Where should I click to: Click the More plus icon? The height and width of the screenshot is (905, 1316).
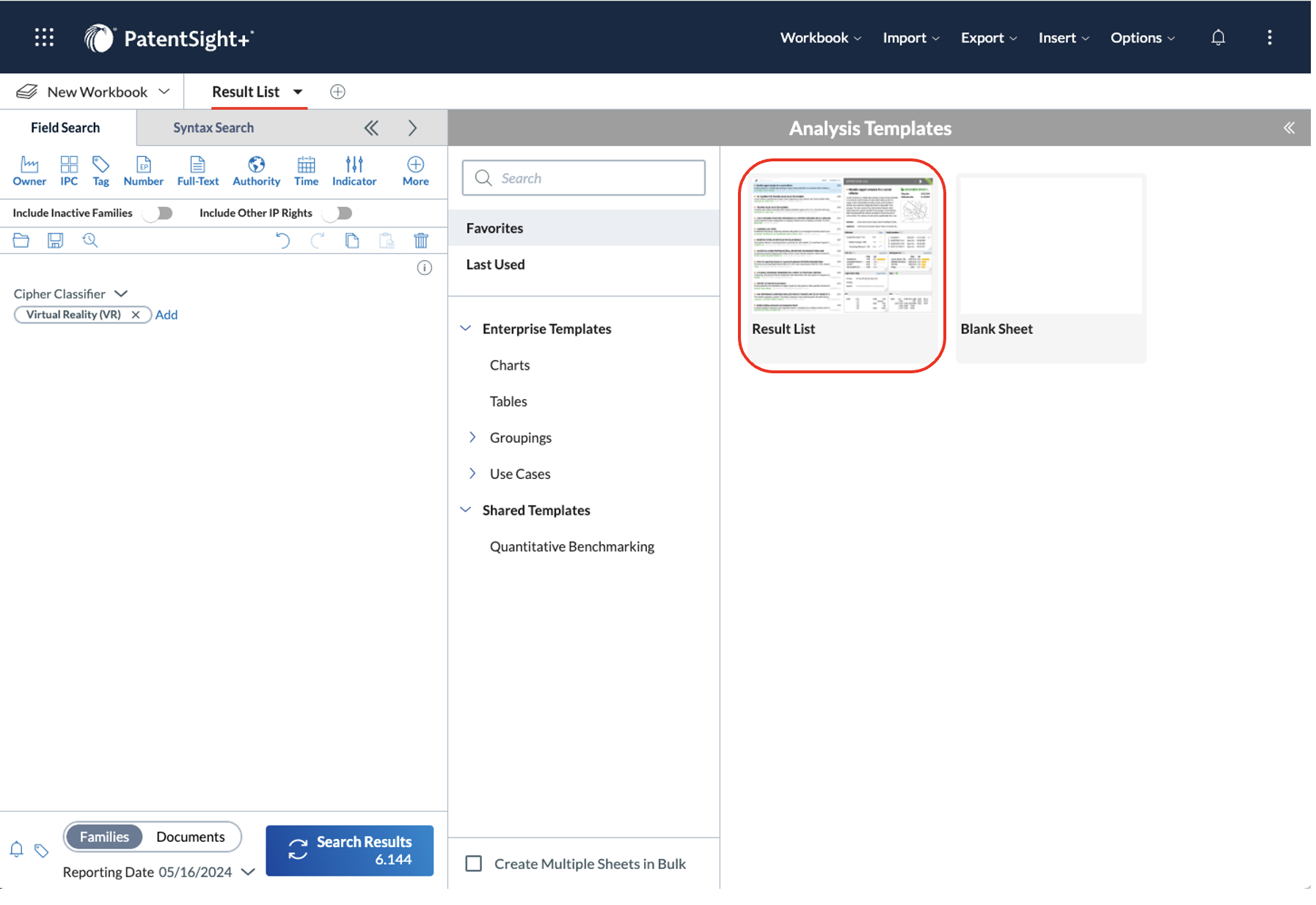(x=415, y=171)
